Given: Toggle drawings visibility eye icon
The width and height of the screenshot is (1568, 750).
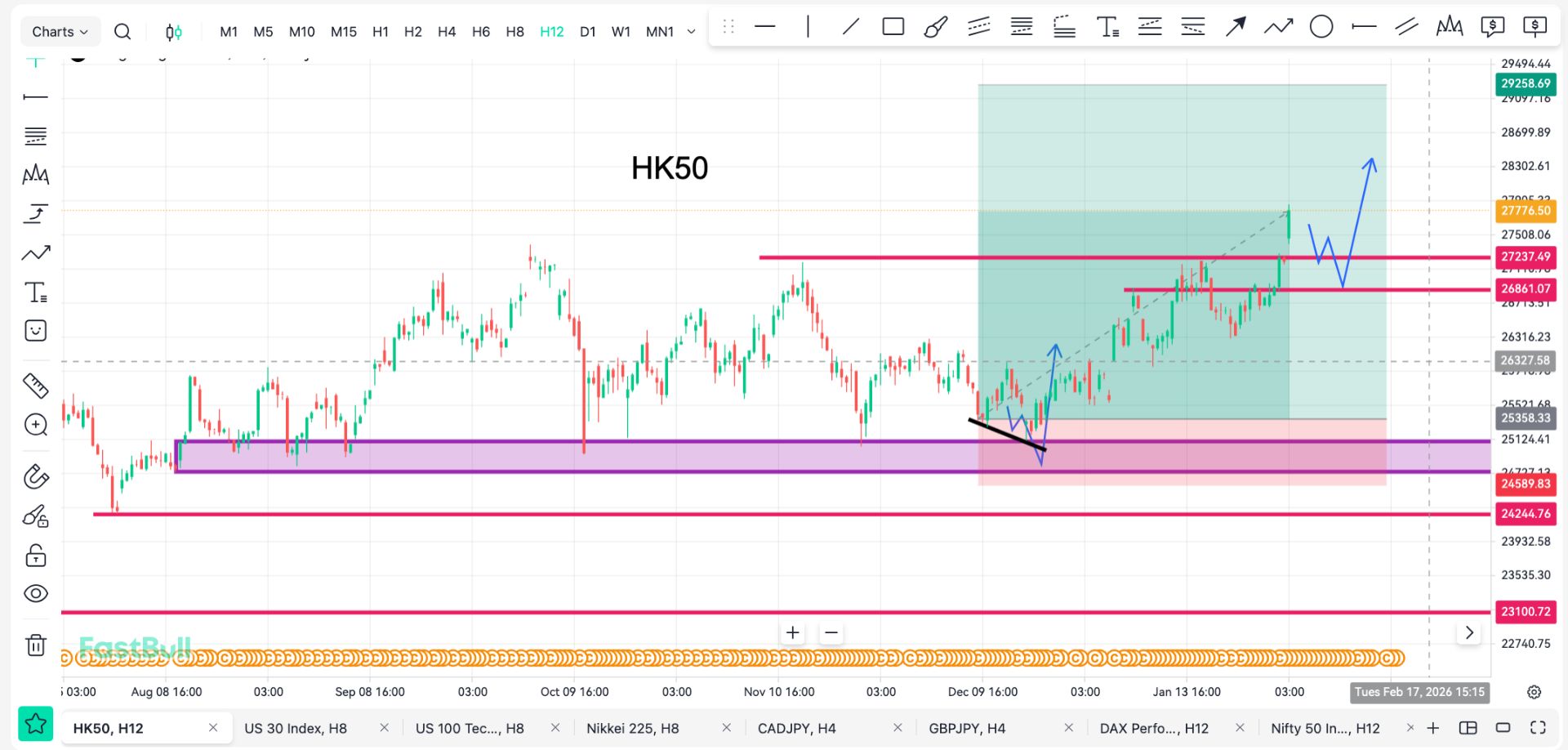Looking at the screenshot, I should pyautogui.click(x=36, y=594).
